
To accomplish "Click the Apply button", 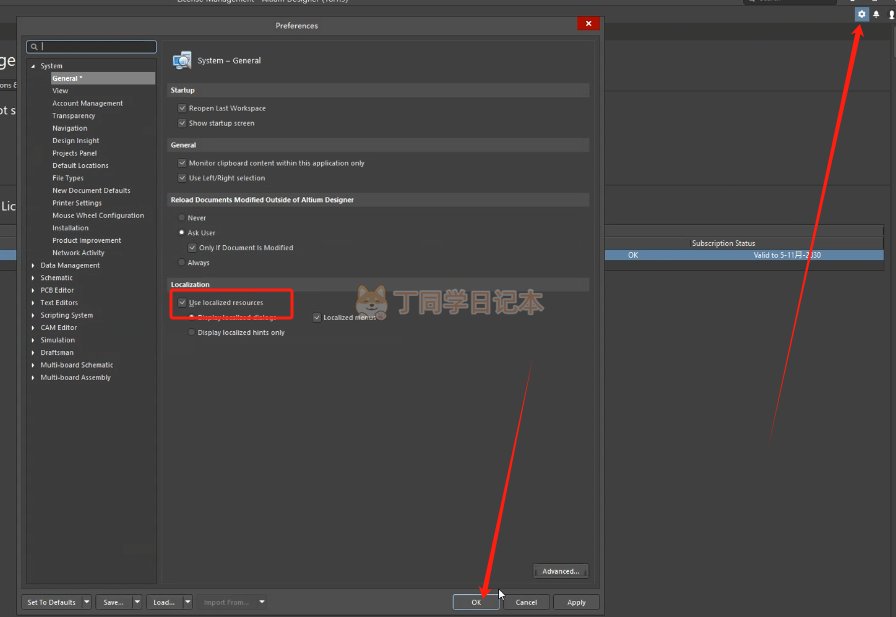I will coord(576,602).
